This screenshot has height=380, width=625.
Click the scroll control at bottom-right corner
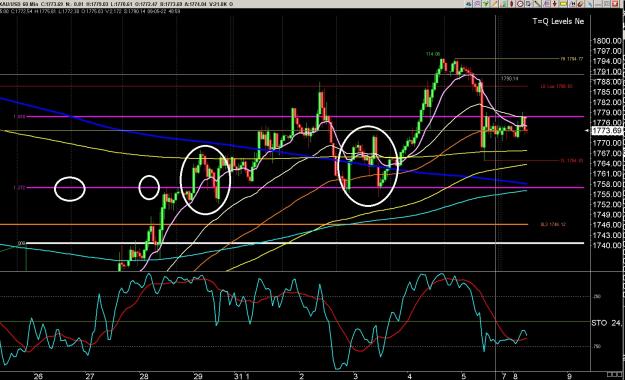coord(615,374)
